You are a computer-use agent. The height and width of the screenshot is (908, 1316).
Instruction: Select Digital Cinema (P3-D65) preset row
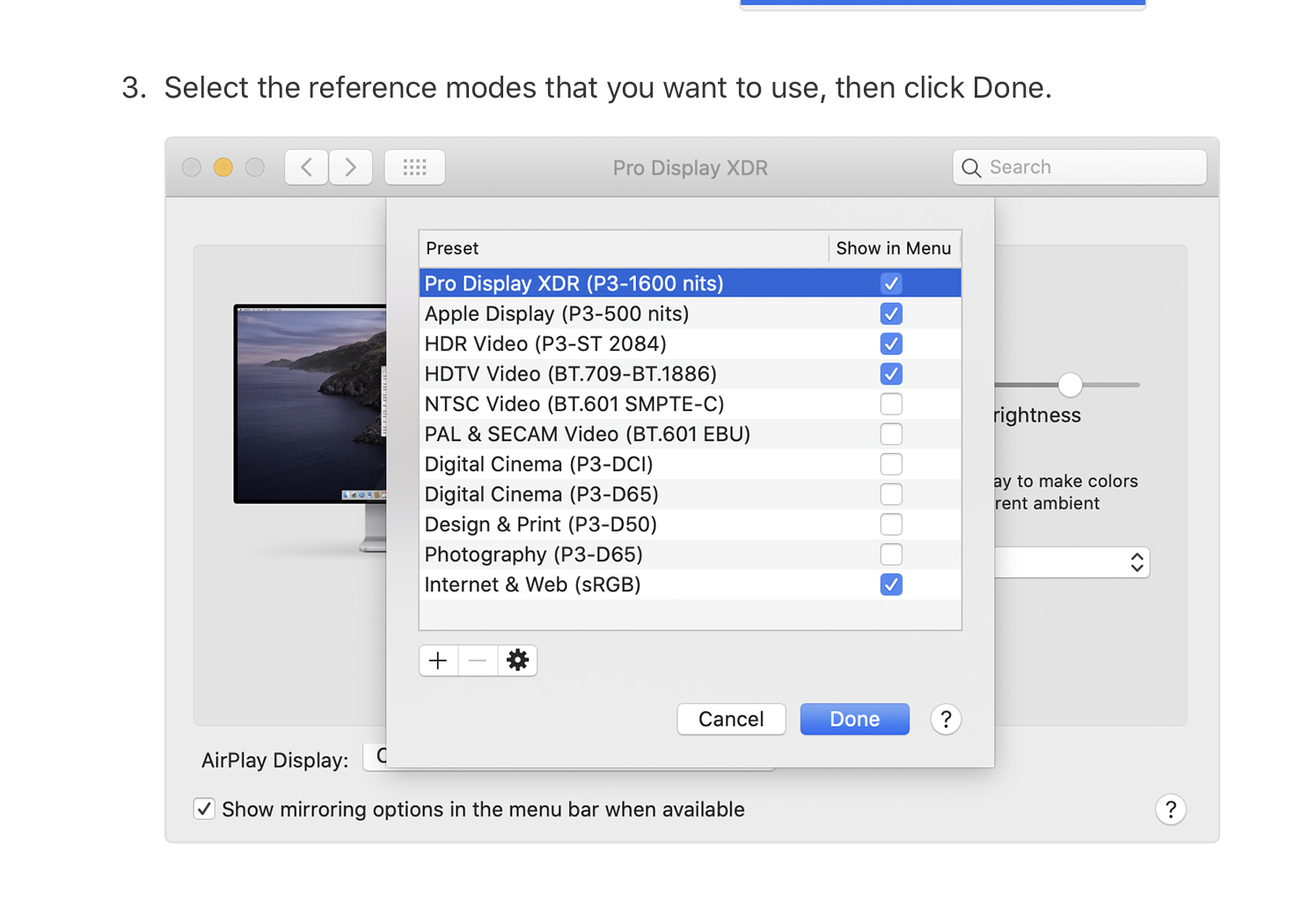(x=691, y=494)
